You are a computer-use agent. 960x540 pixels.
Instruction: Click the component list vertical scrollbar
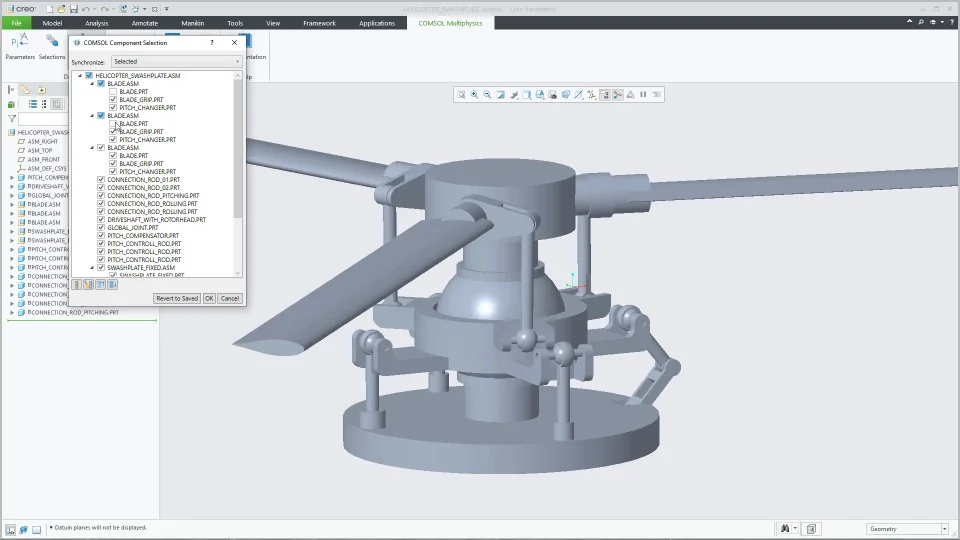coord(238,150)
